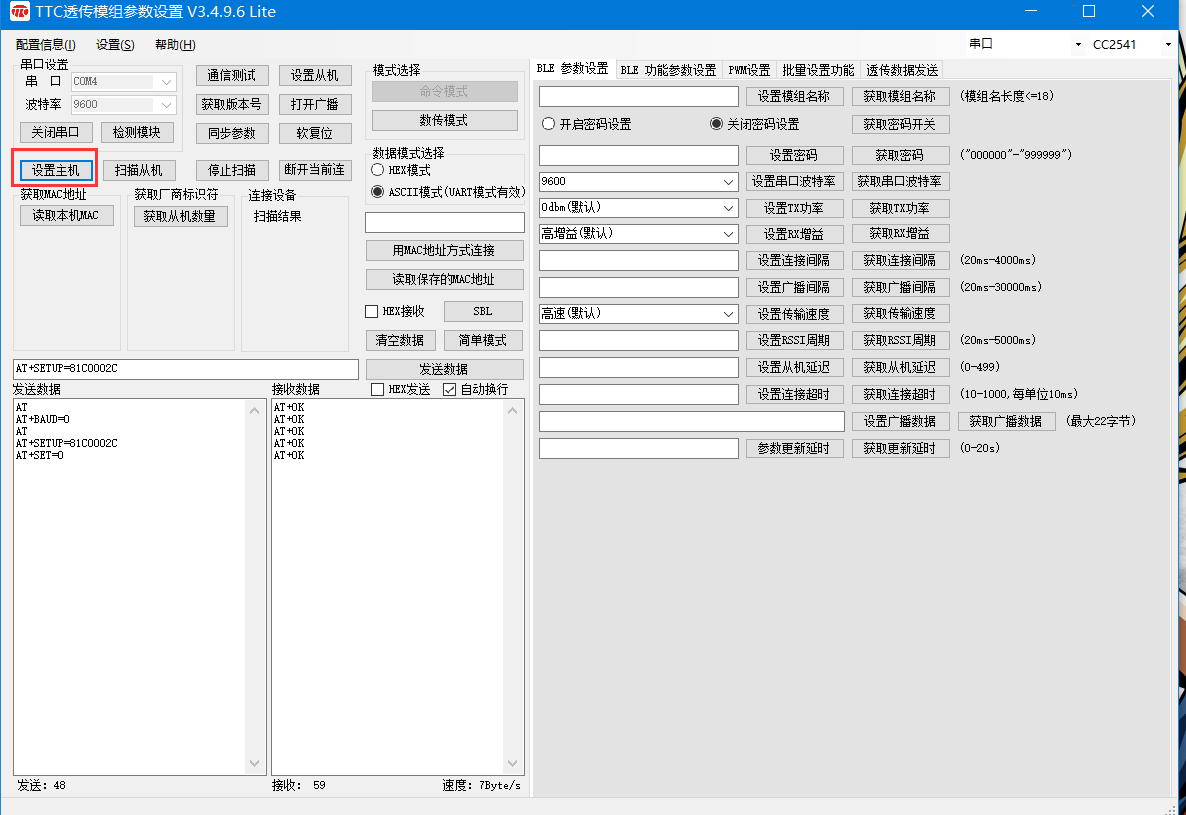
Task: Open the CC2541 chip selector dropdown
Action: point(1166,44)
